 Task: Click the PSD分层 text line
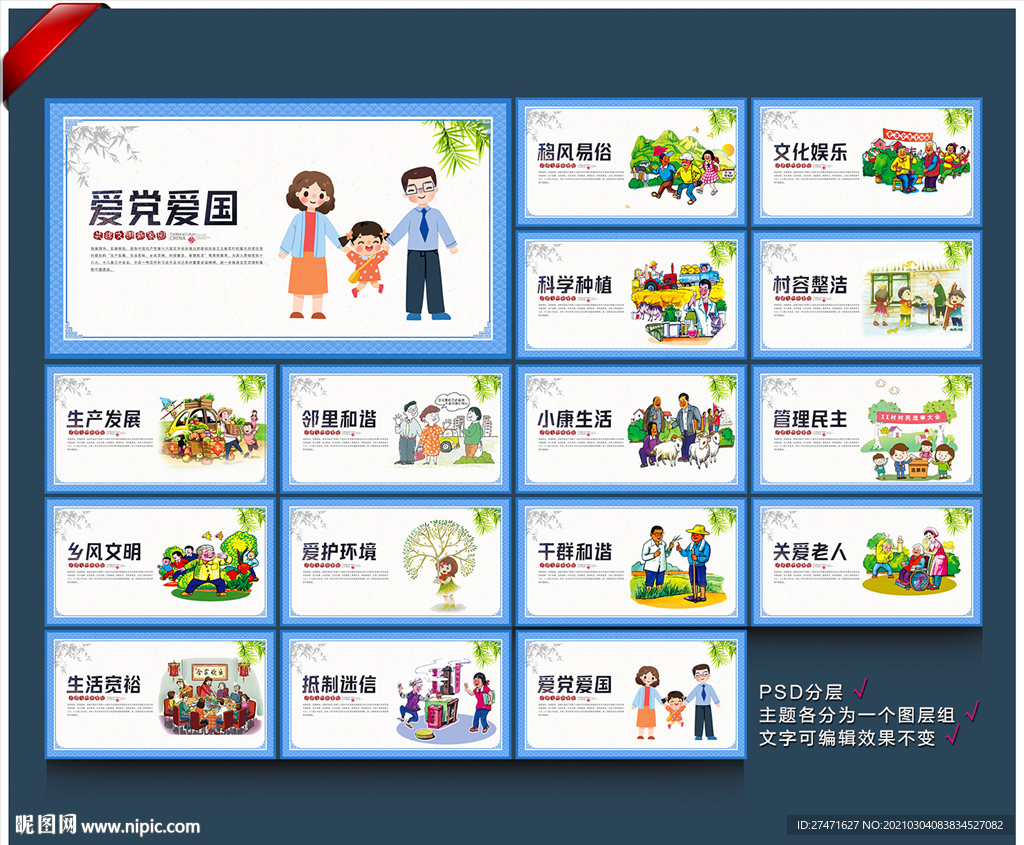pyautogui.click(x=801, y=692)
